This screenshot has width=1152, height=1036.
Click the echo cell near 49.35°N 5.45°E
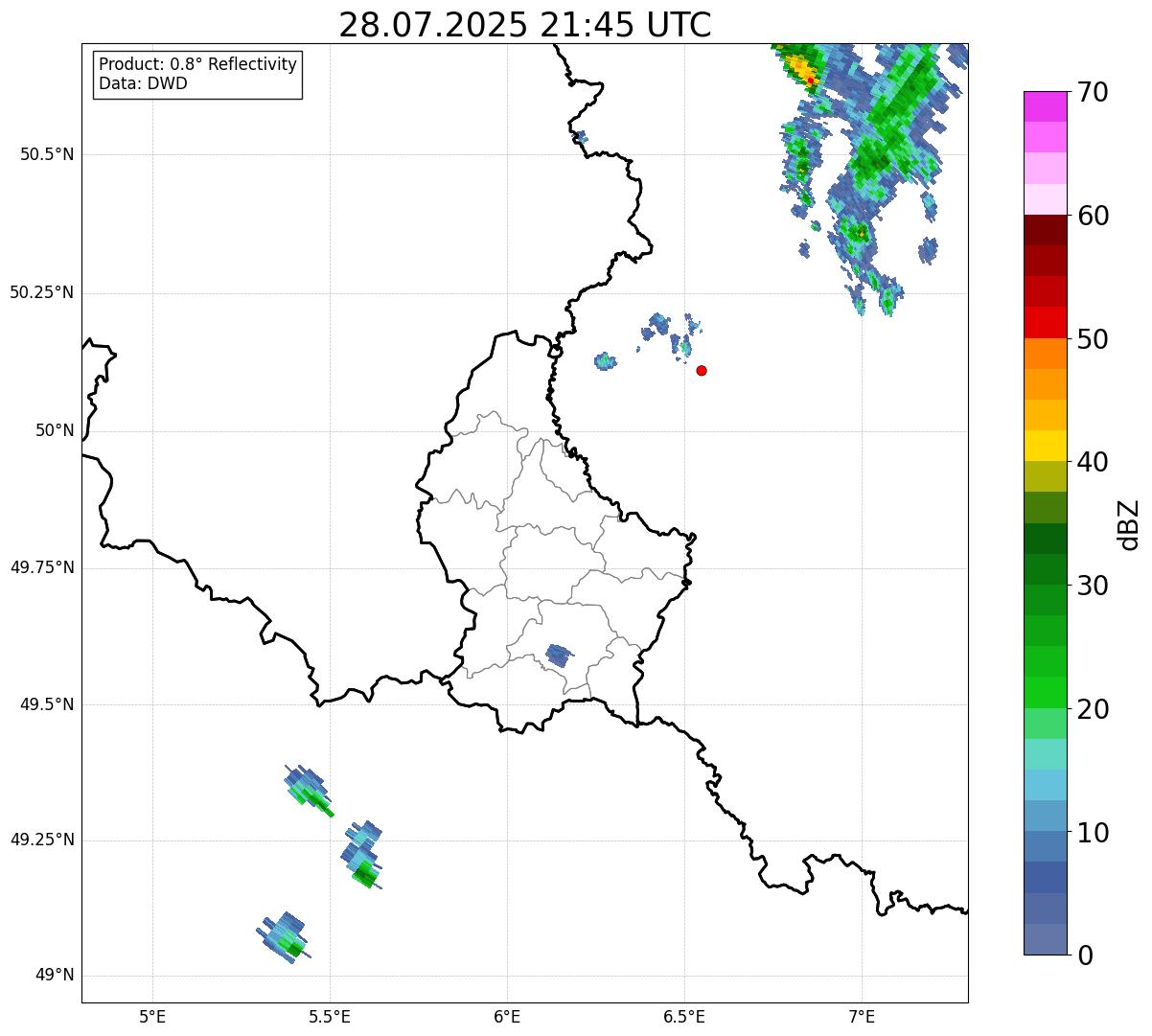[x=309, y=791]
